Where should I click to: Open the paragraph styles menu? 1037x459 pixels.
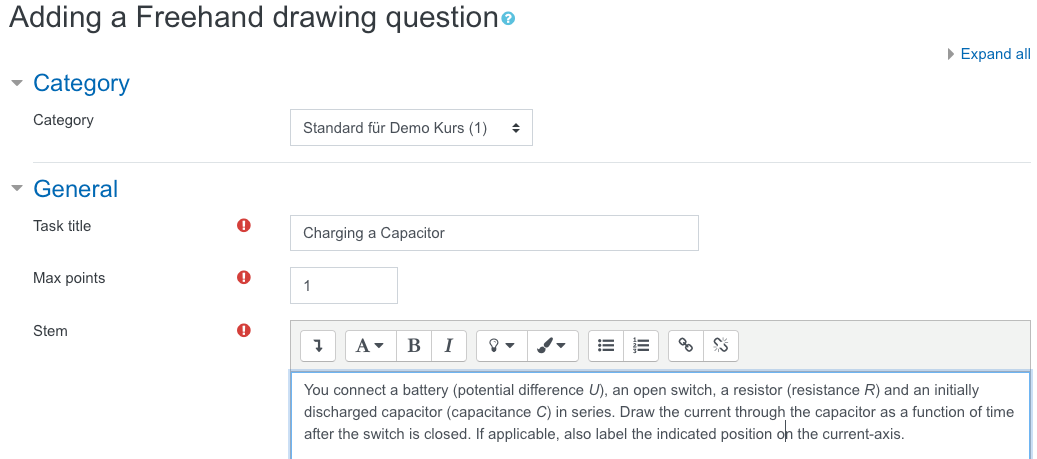(370, 346)
